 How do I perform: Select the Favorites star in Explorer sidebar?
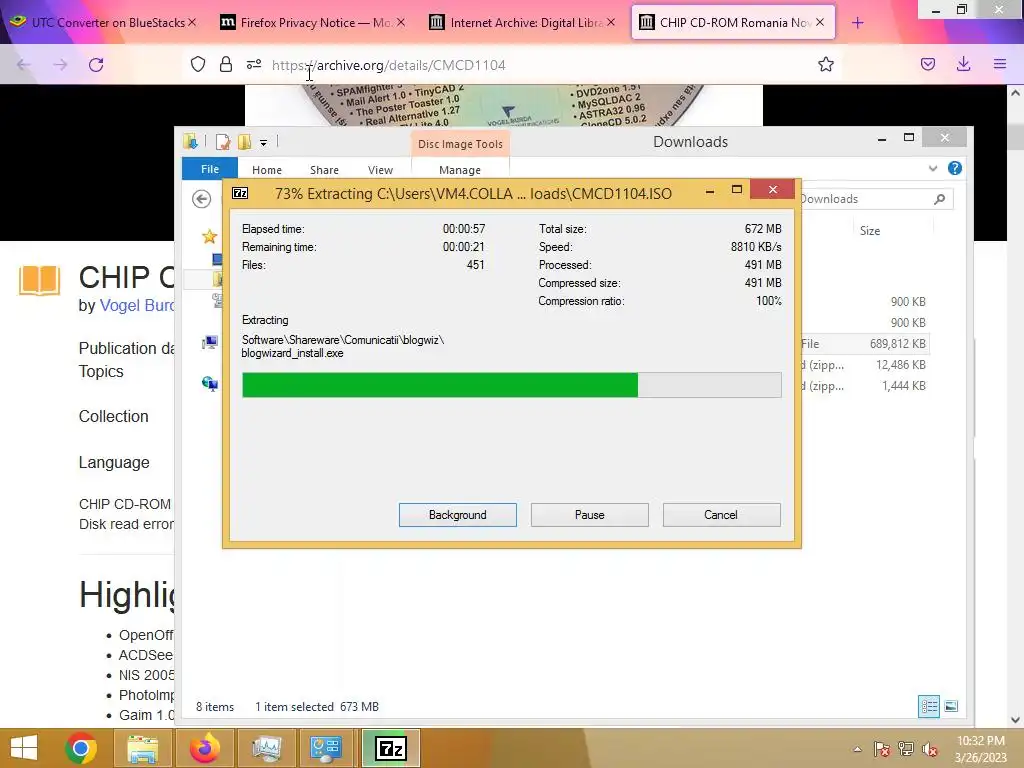point(209,236)
